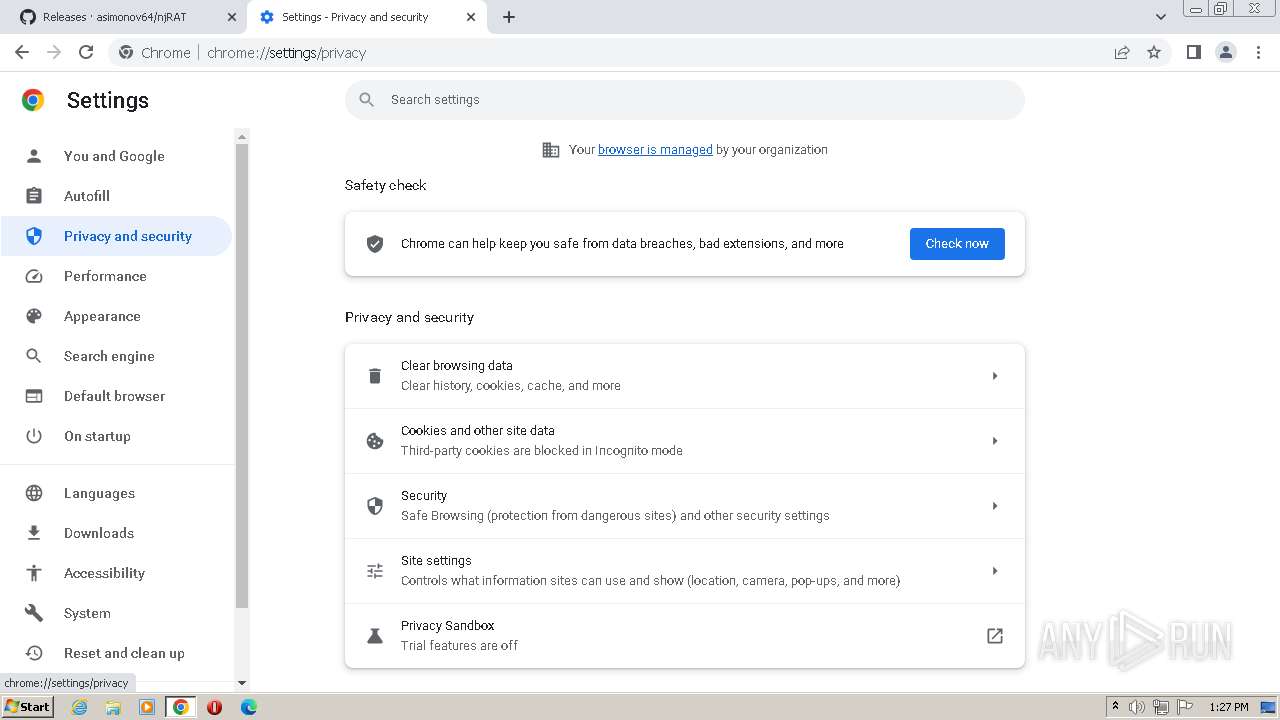Click the System wrench icon
1280x720 pixels.
[34, 613]
